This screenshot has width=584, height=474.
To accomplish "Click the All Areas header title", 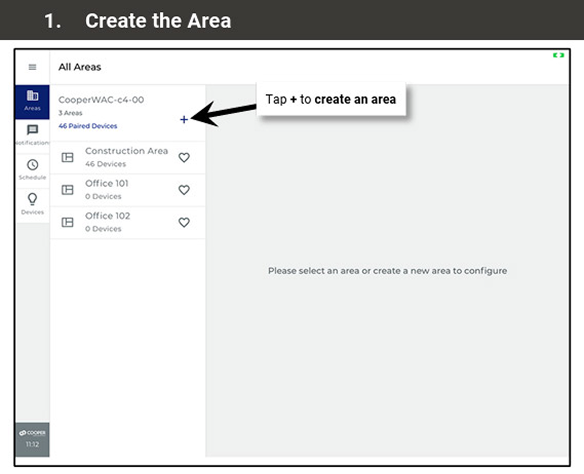I will pos(80,67).
